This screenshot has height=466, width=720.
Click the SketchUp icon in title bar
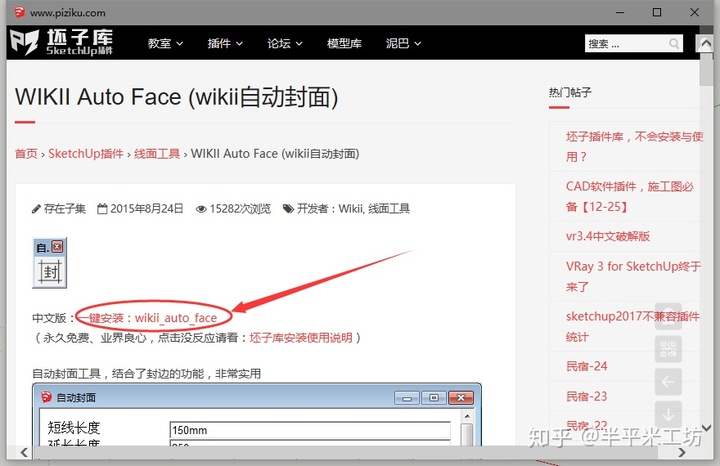[19, 12]
